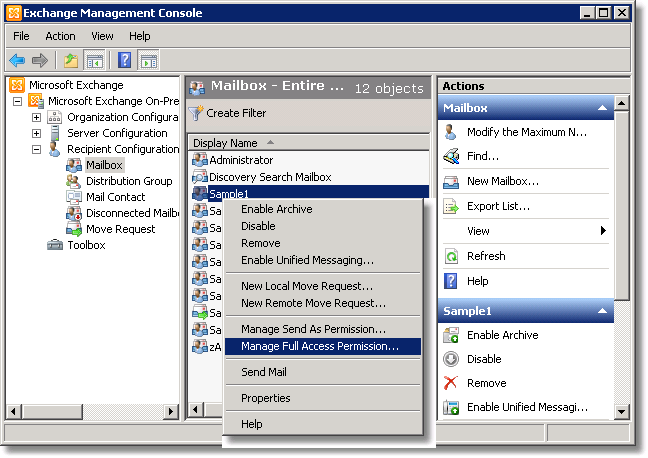
Task: Sort by the Display Name column header
Action: 308,143
